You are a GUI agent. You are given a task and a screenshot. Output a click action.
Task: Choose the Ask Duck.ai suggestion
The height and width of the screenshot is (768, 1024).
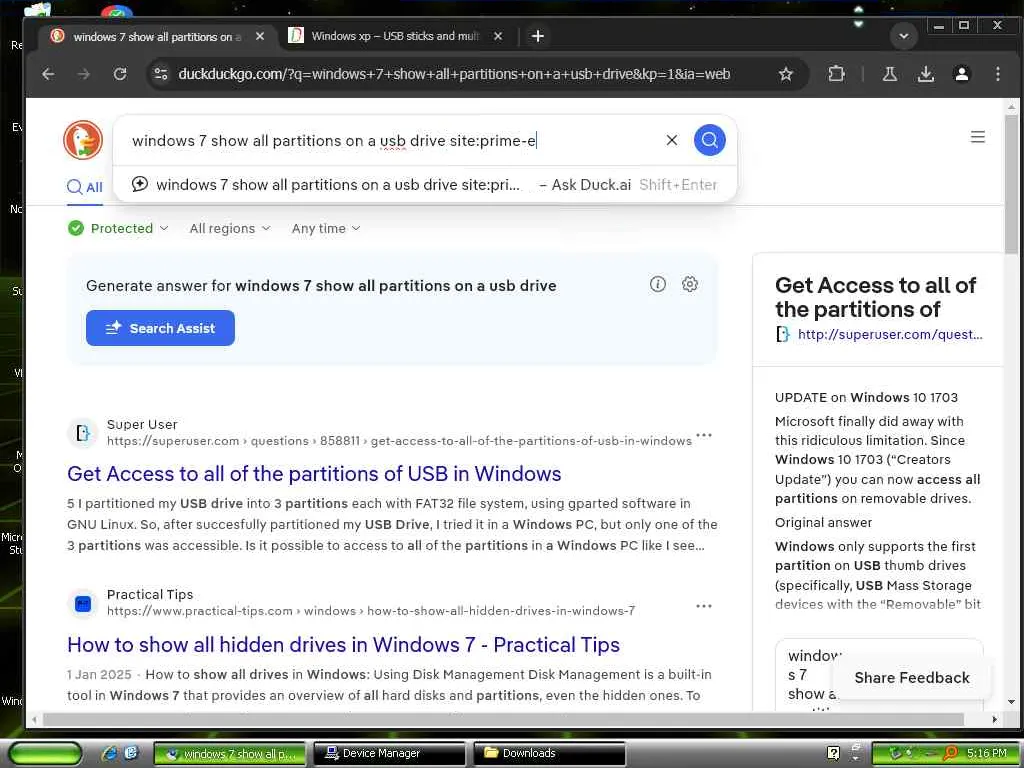(425, 185)
